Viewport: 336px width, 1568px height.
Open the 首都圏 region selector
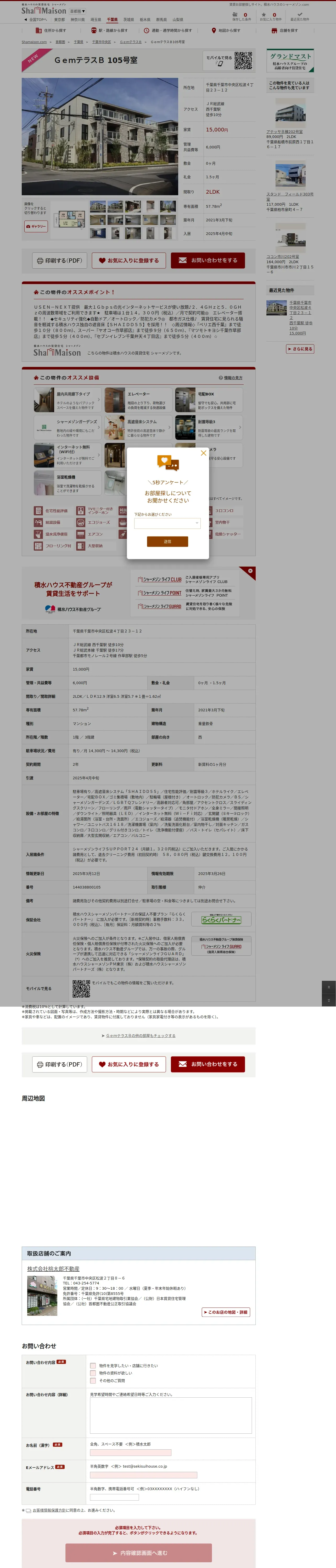[x=77, y=11]
